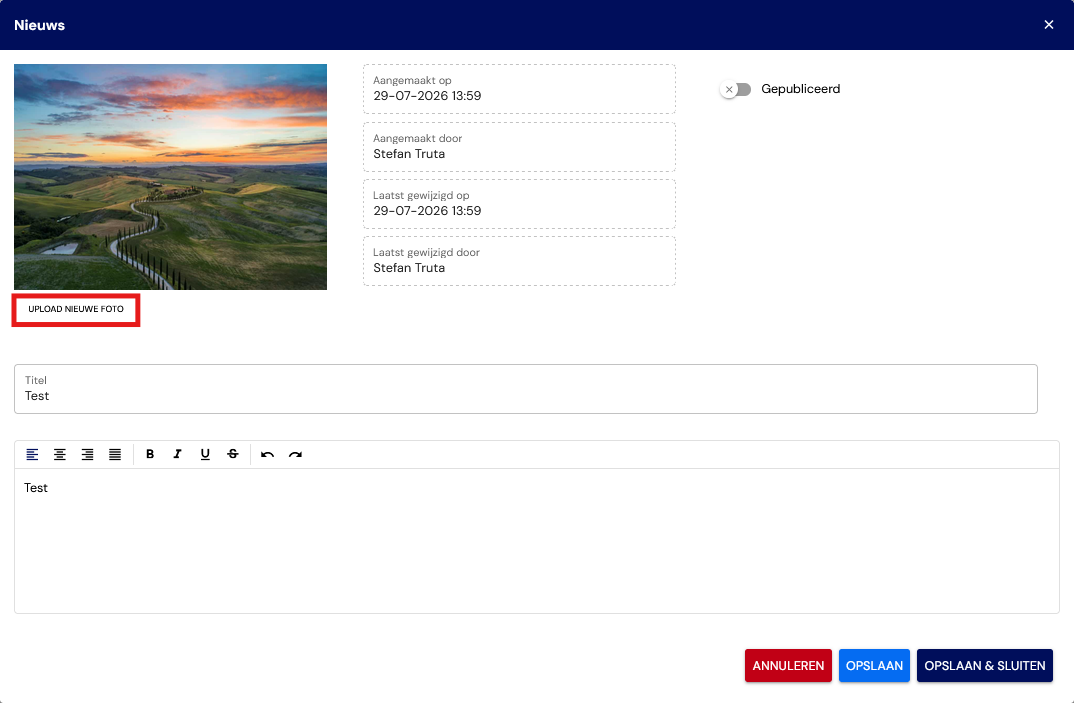Redo the last editor change

(295, 454)
